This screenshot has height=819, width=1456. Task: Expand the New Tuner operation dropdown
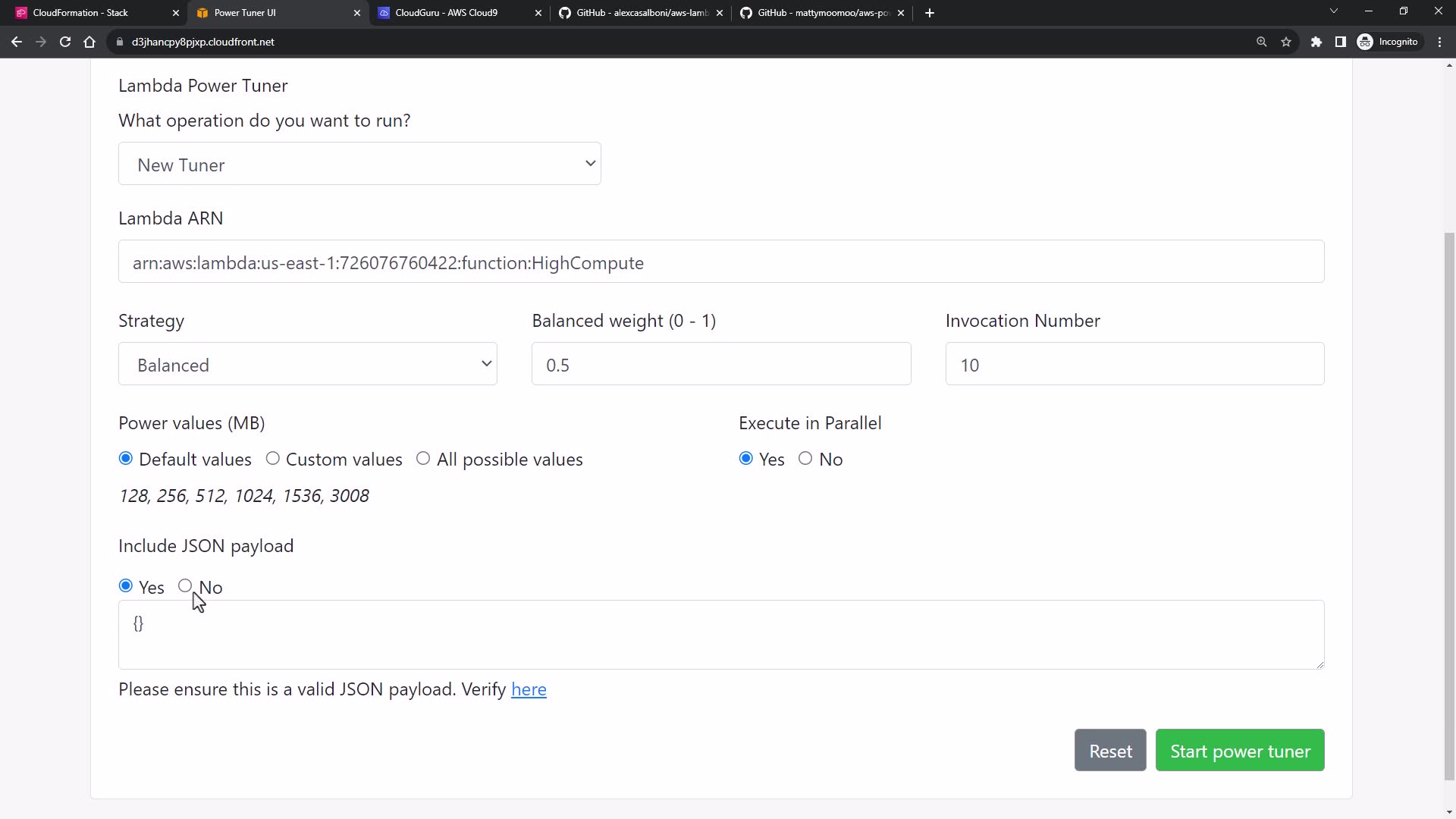359,164
